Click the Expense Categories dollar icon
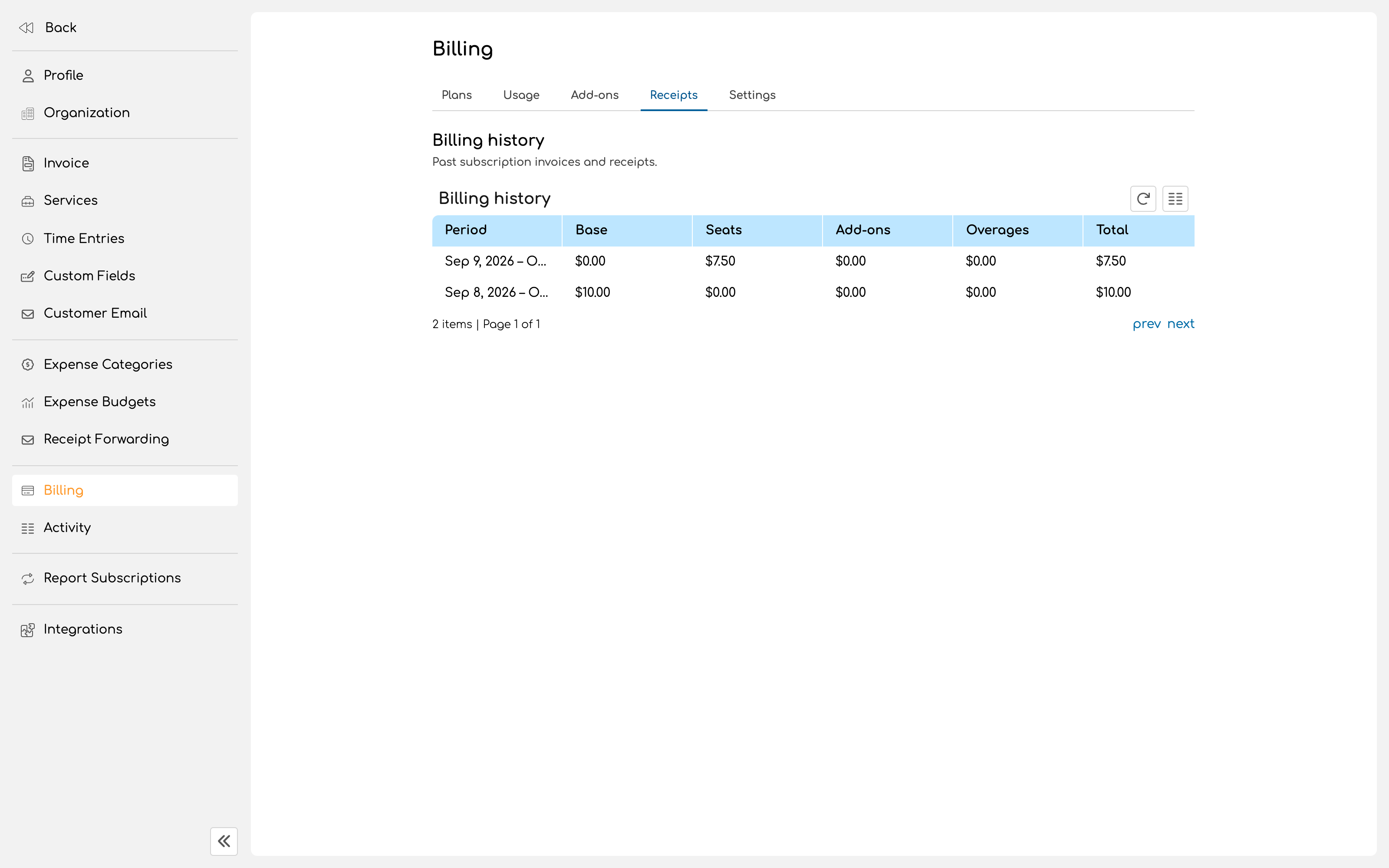This screenshot has height=868, width=1389. (27, 365)
